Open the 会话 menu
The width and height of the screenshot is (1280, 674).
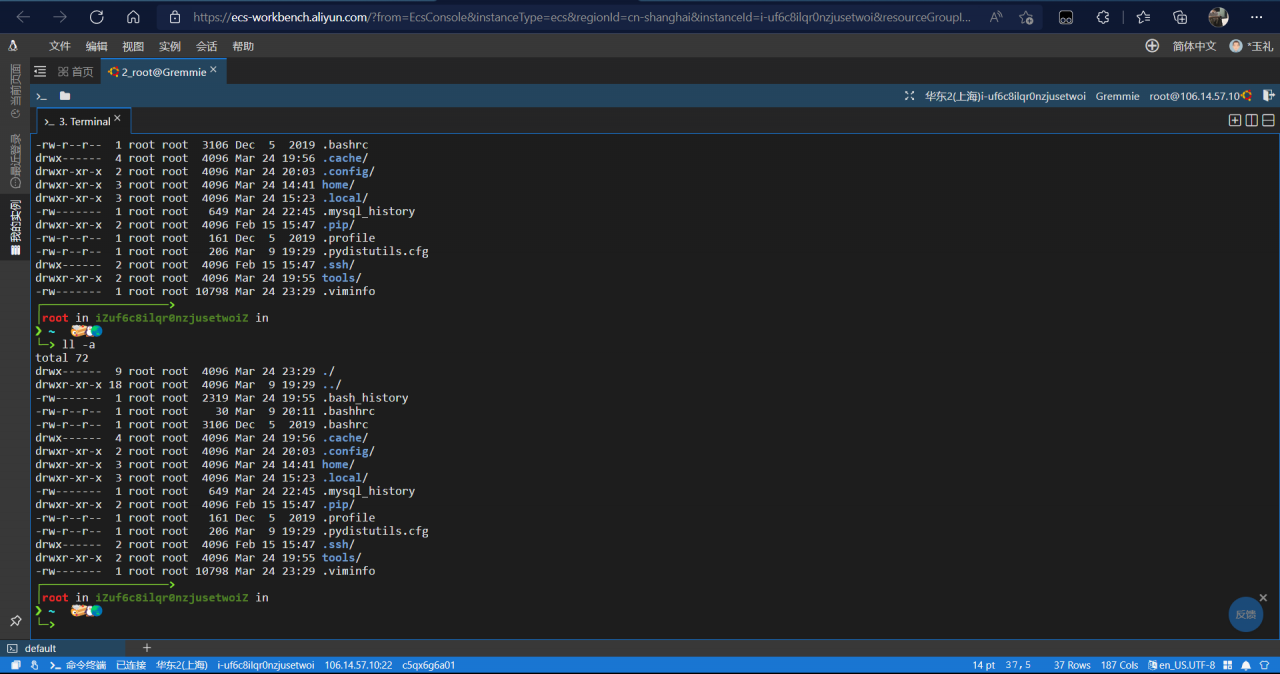click(x=206, y=46)
